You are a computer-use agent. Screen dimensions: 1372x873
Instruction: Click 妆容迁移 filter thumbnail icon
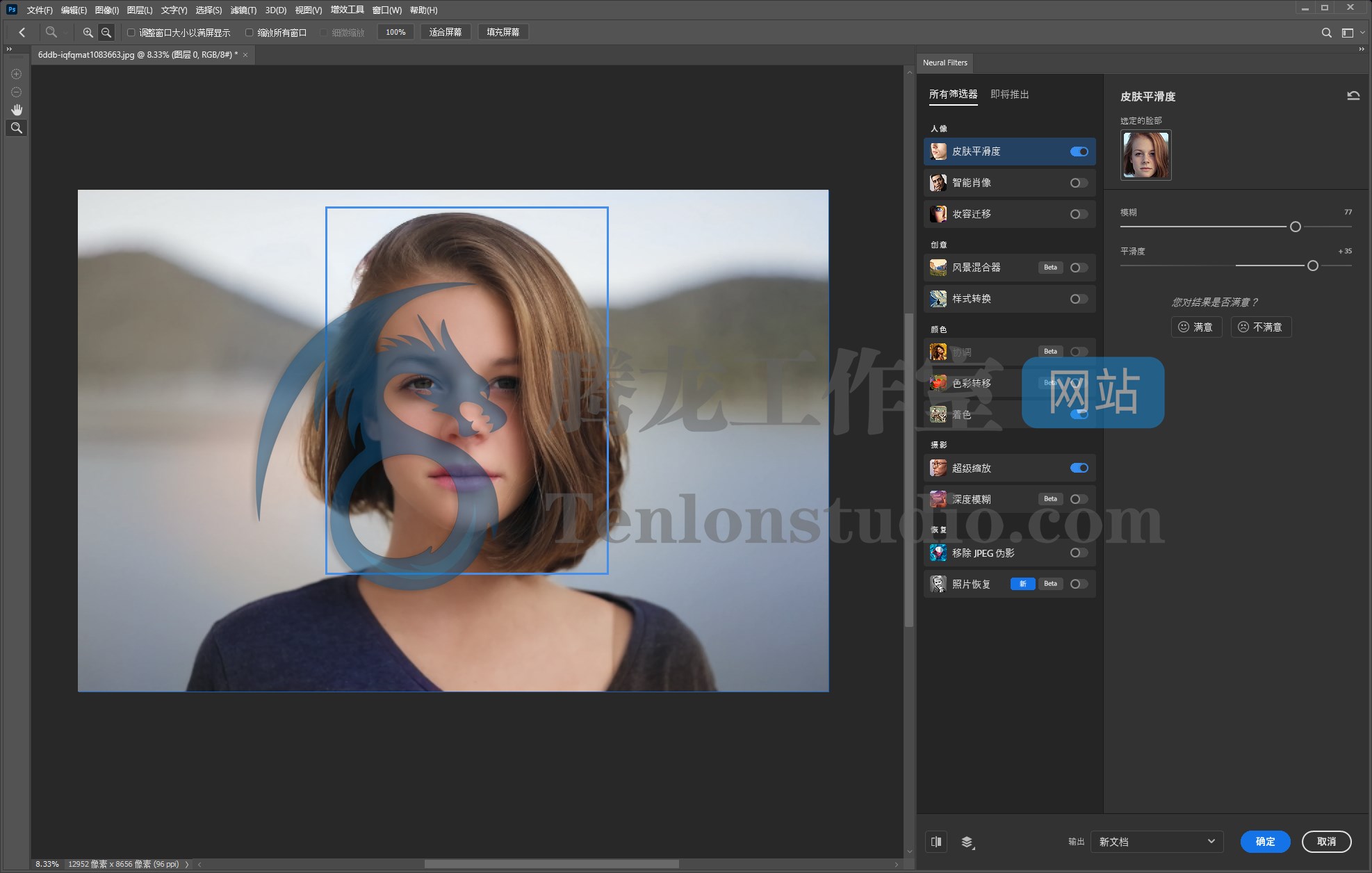pos(938,214)
